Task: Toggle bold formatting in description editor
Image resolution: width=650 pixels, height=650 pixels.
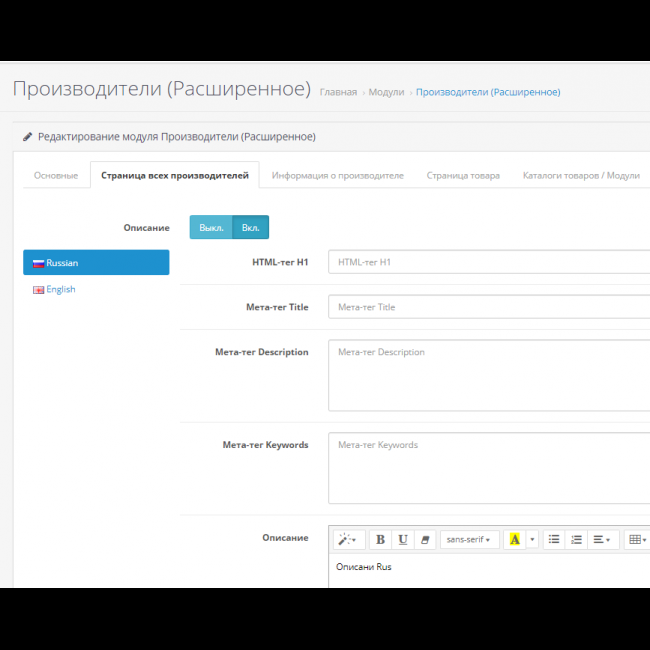Action: tap(380, 539)
